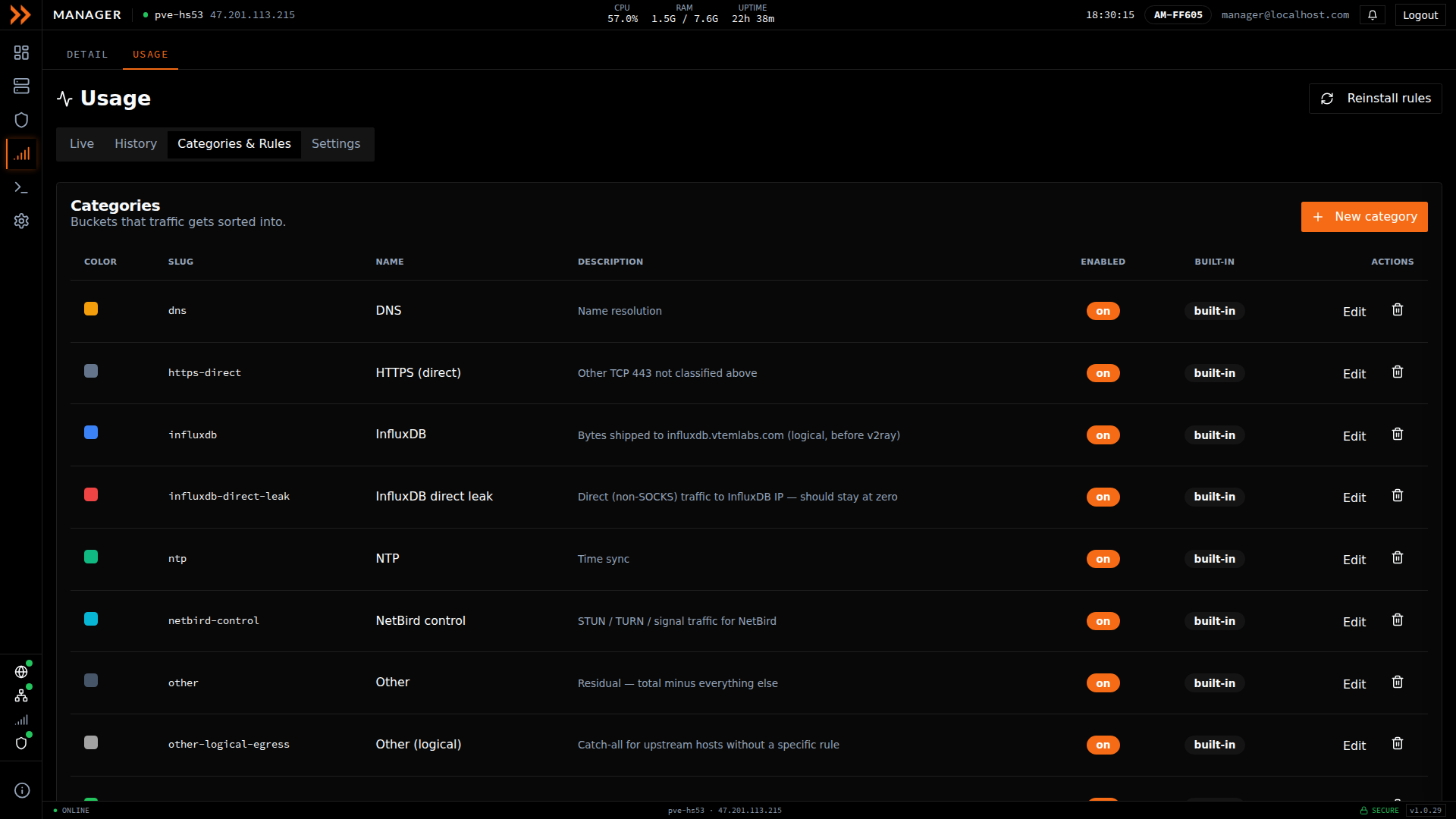The width and height of the screenshot is (1456, 819).
Task: Click the blue influxdb color swatch
Action: (91, 432)
